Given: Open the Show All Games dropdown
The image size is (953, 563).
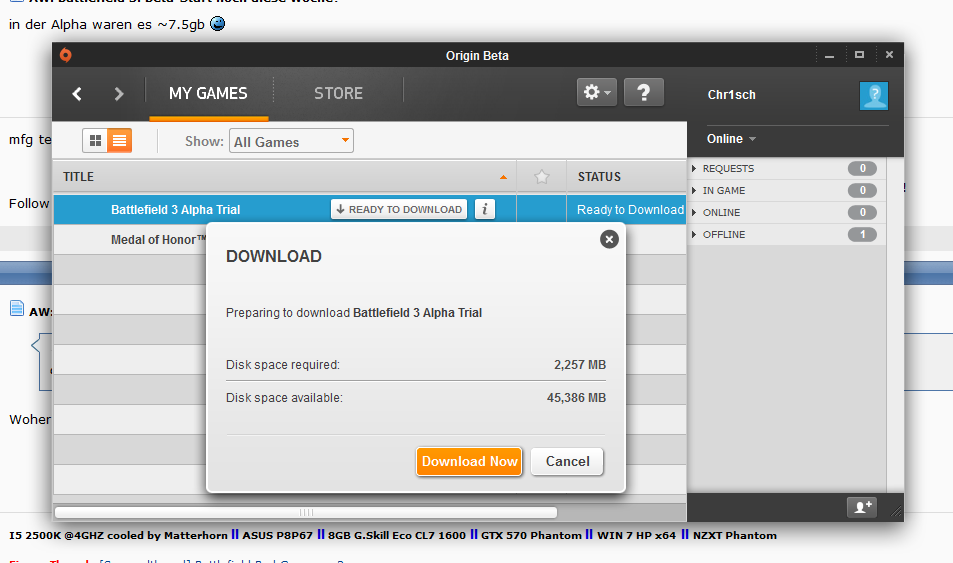Looking at the screenshot, I should coord(291,141).
